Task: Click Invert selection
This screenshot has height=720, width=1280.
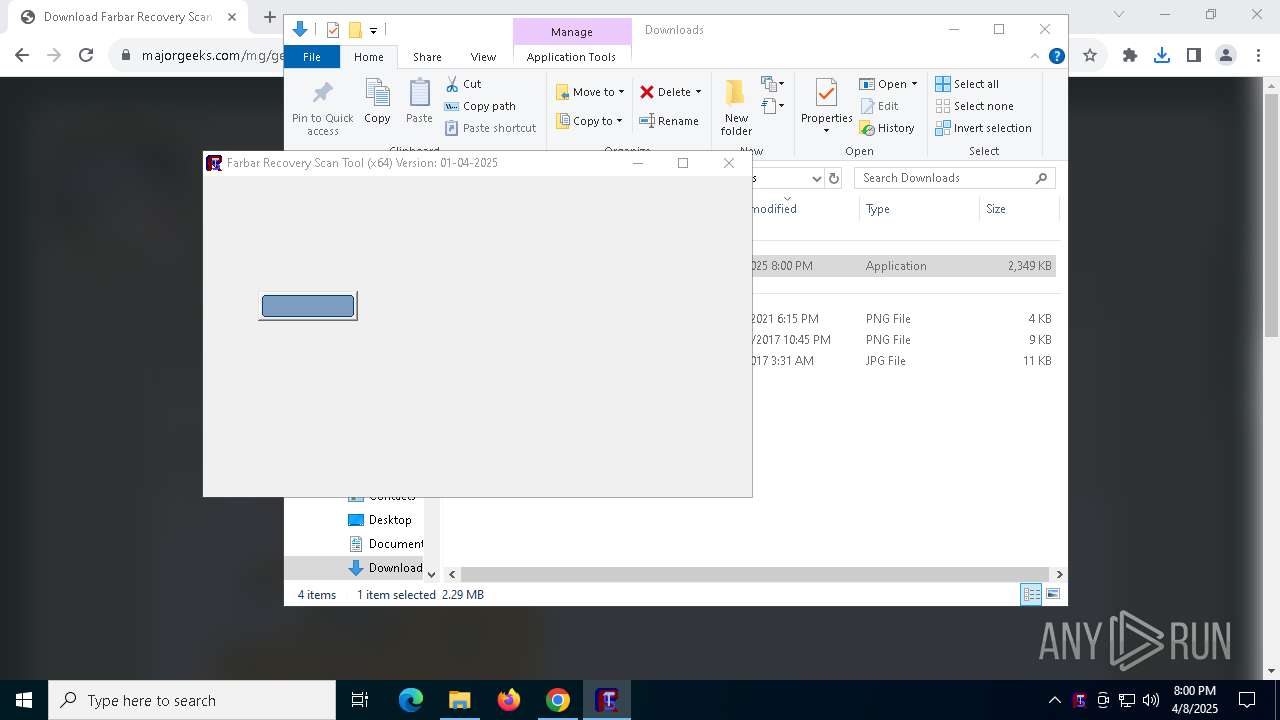Action: [983, 128]
